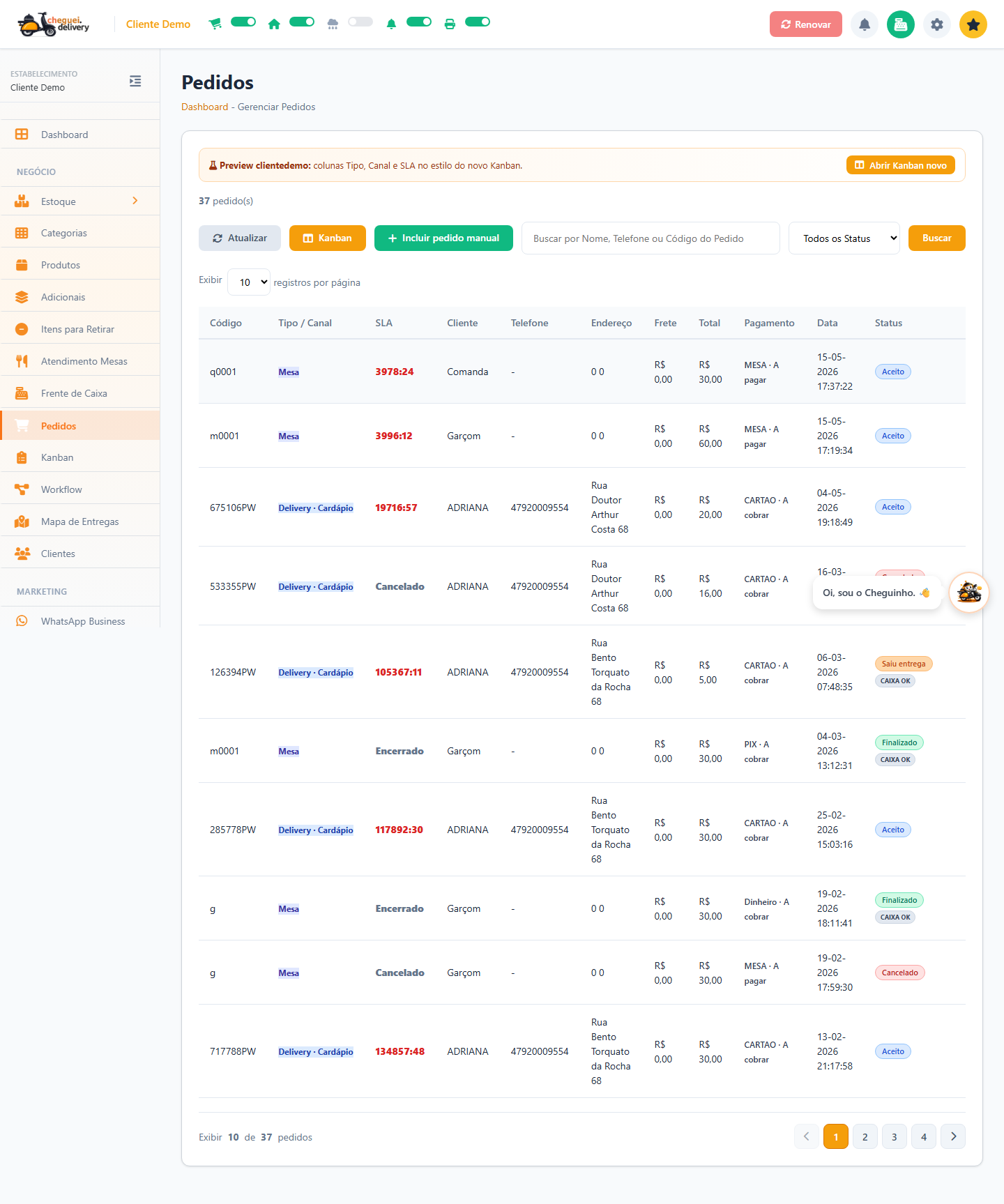Toggle the scooter delivery switch
The image size is (1004, 1204).
pyautogui.click(x=243, y=22)
